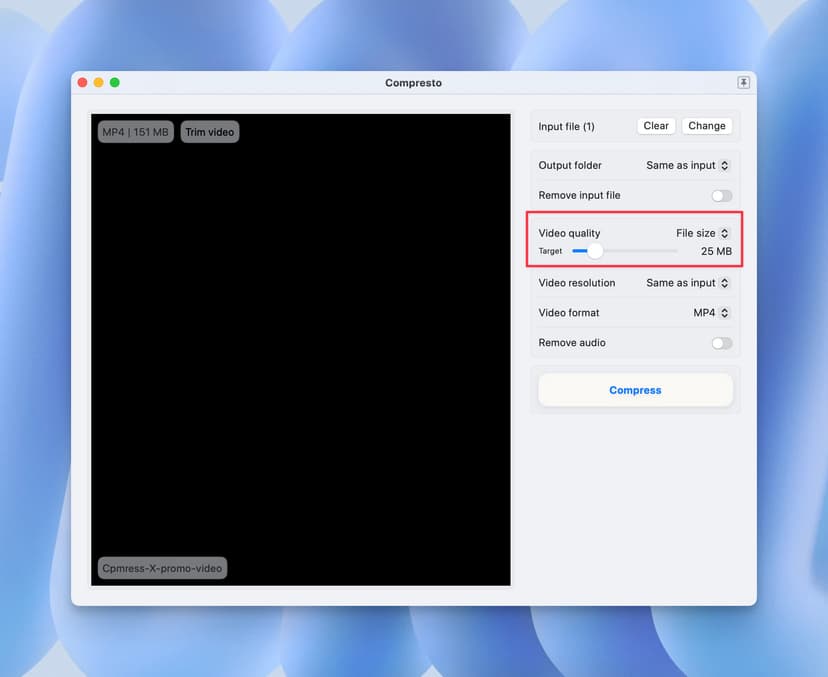The width and height of the screenshot is (828, 677).
Task: Change Video format from MP4
Action: pos(710,313)
